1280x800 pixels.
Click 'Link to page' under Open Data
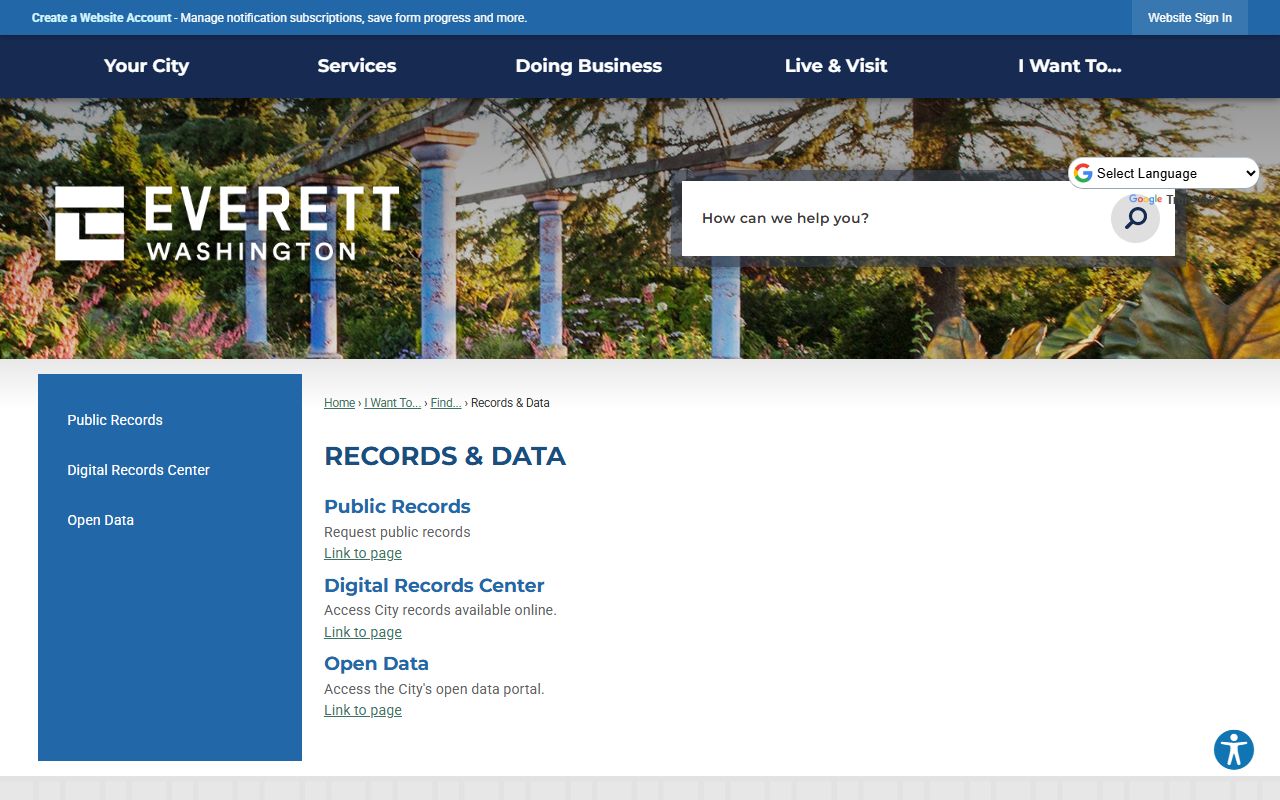point(363,710)
